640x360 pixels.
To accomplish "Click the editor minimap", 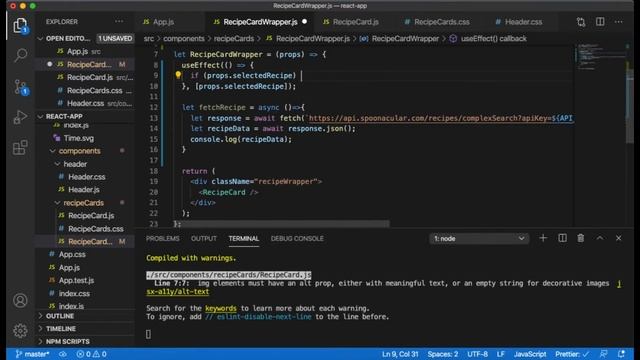I will click(x=600, y=57).
